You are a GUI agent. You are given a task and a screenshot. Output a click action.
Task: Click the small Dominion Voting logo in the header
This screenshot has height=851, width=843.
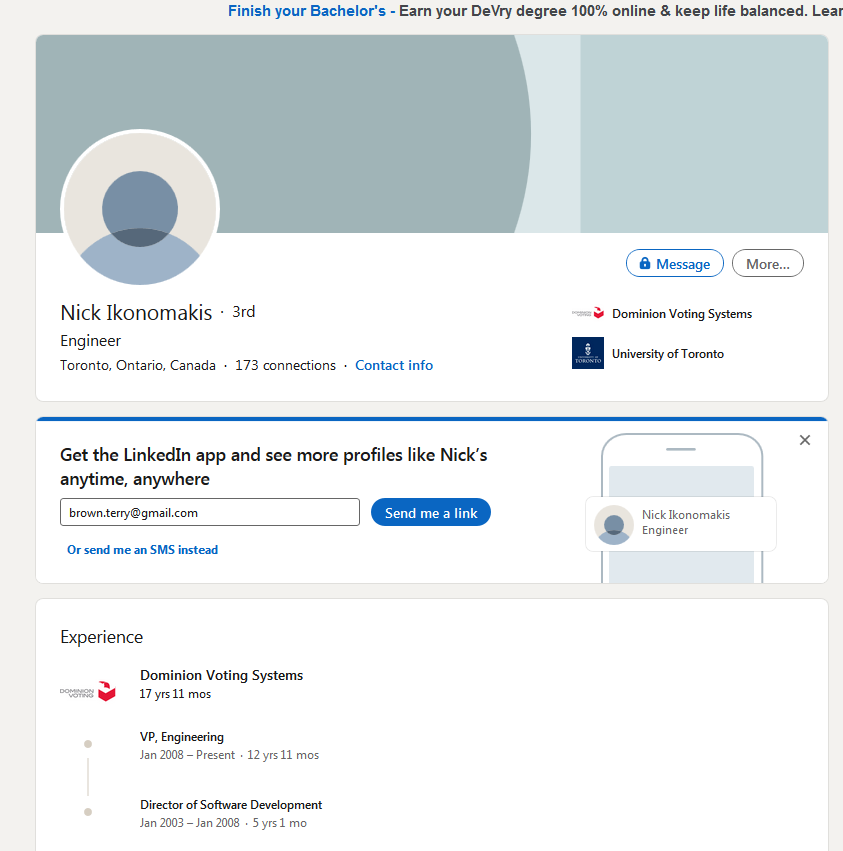click(x=588, y=313)
